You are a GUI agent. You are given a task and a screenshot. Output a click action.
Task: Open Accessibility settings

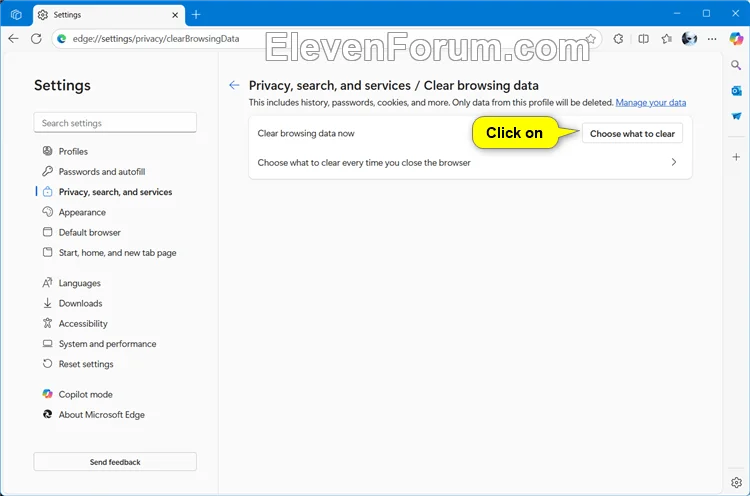83,323
